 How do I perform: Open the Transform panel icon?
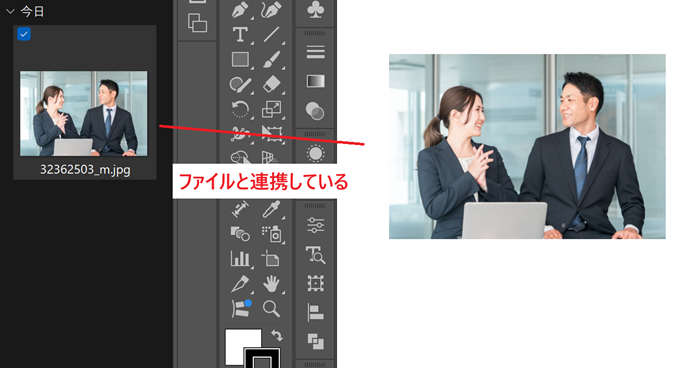coord(315,283)
